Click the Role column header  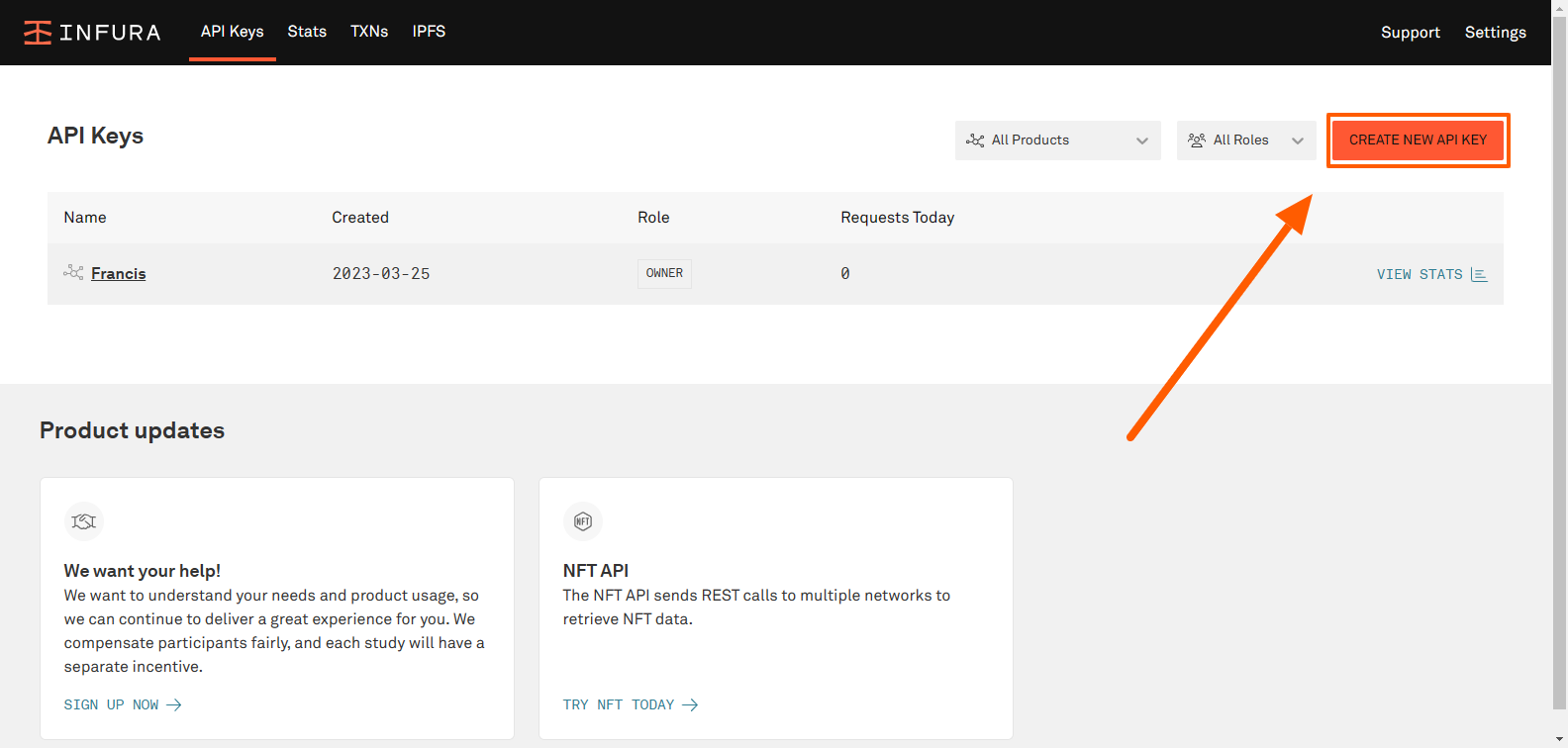pyautogui.click(x=653, y=218)
